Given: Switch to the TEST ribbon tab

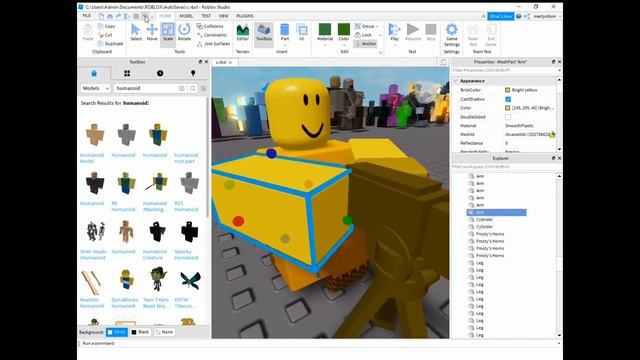Looking at the screenshot, I should 206,16.
